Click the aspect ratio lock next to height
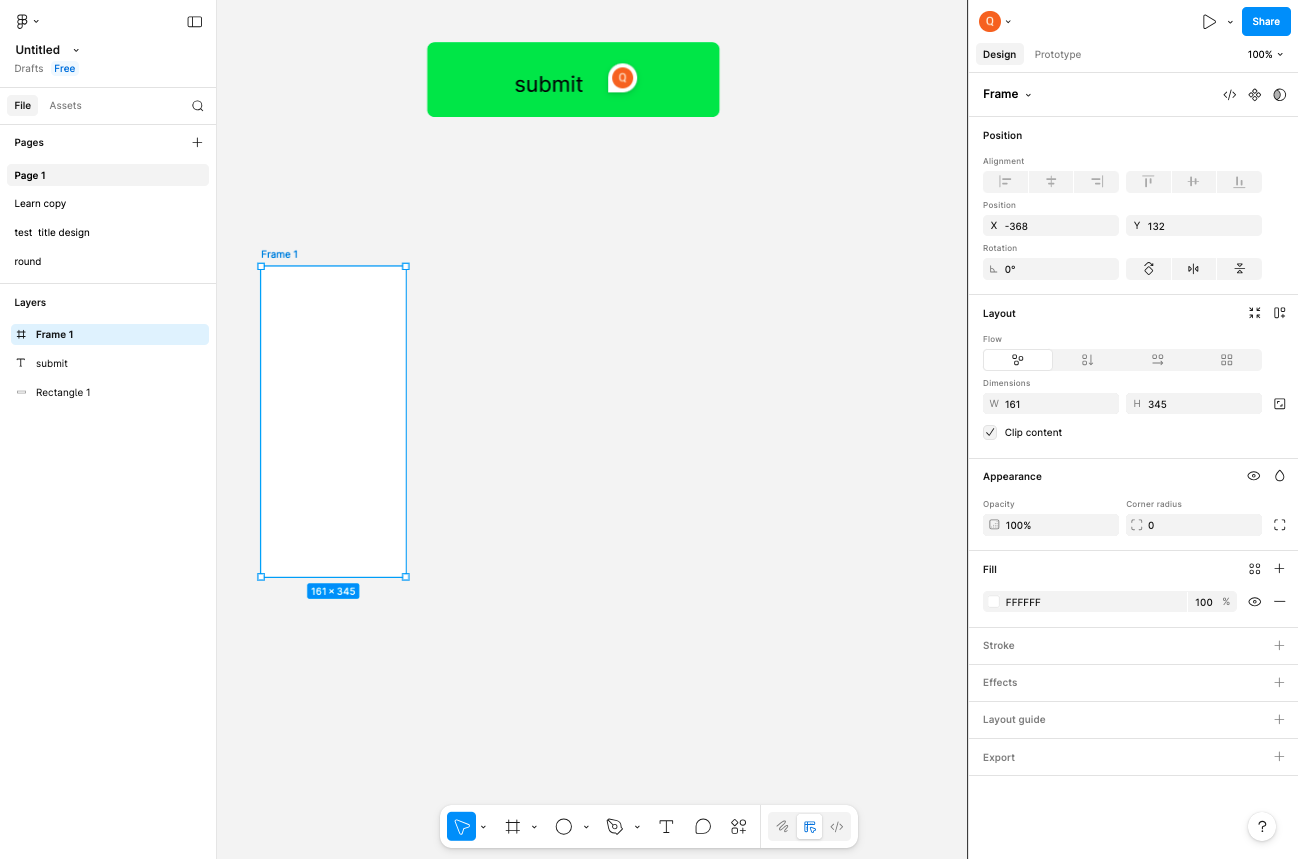Screen dimensions: 1298x859 pos(1279,404)
